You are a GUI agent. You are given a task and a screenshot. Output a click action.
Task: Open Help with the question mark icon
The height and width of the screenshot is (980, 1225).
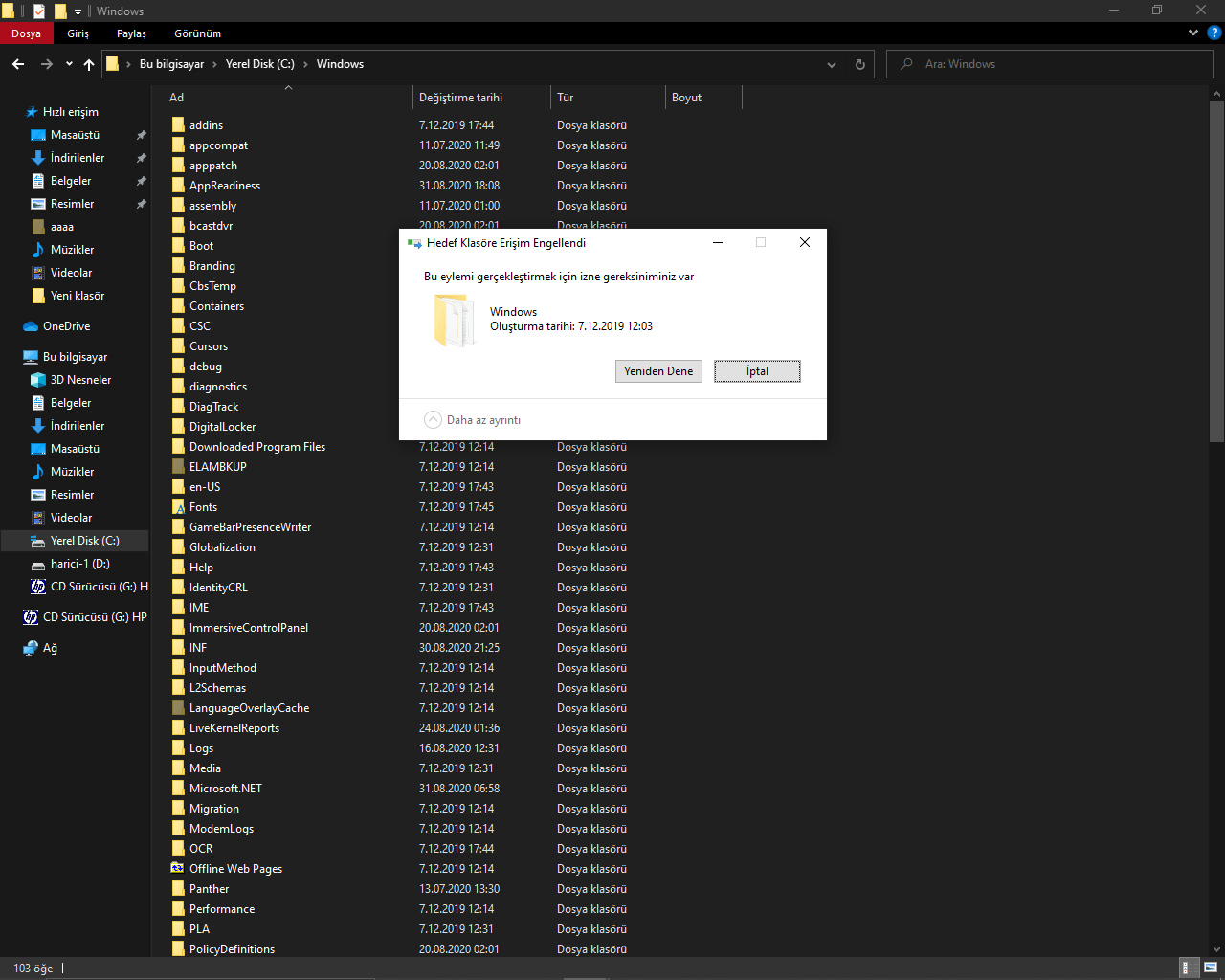(1214, 33)
